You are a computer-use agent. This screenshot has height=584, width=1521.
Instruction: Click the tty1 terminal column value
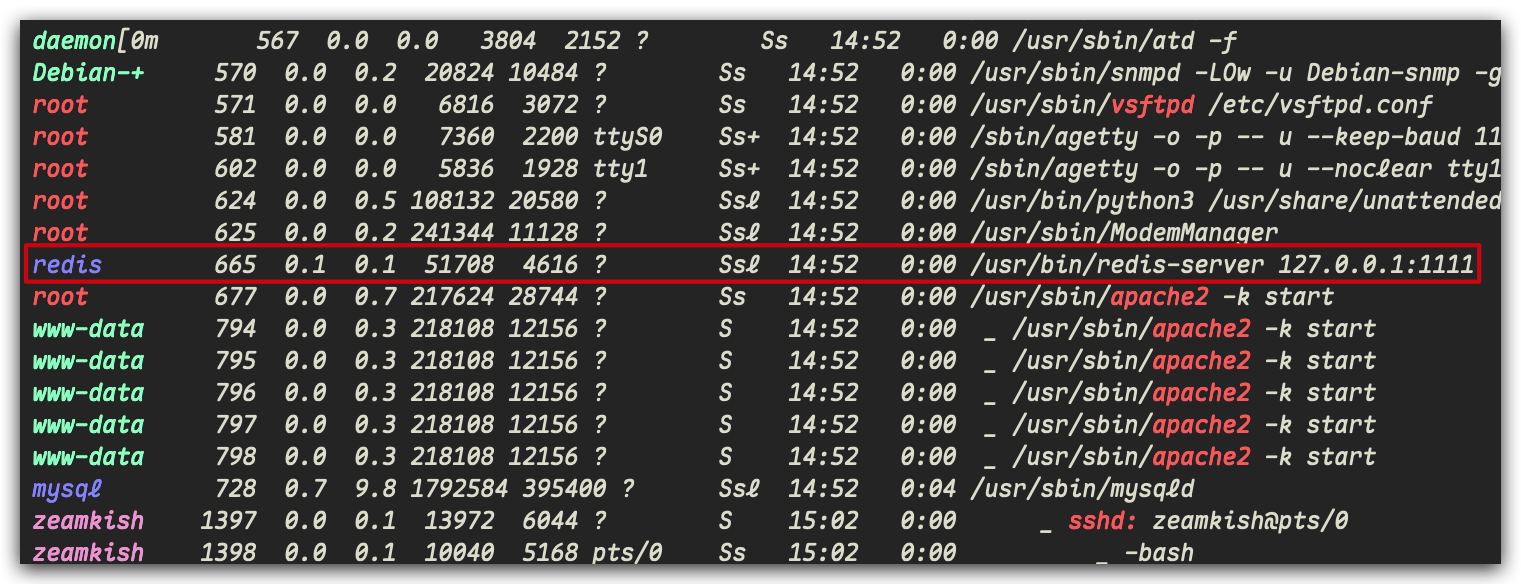620,169
